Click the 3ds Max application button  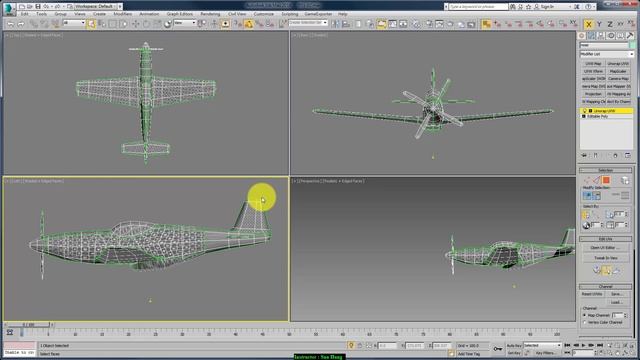9,9
